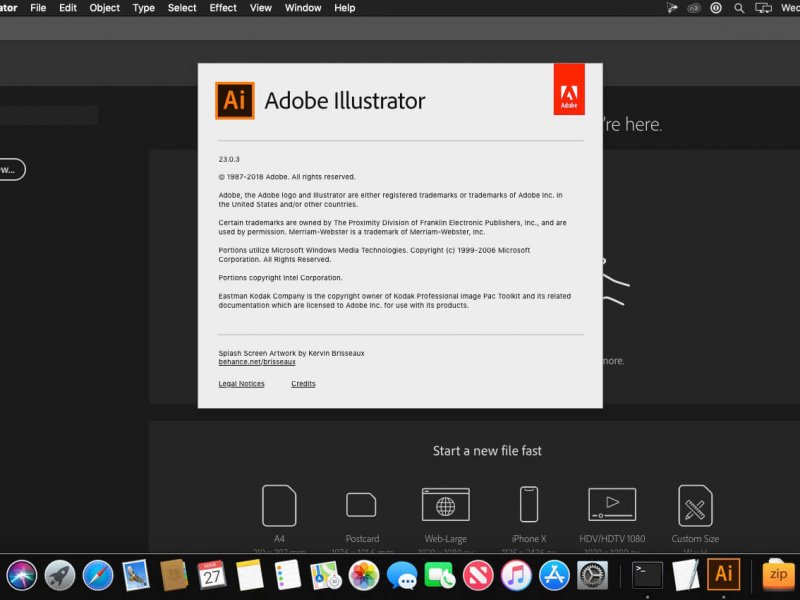800x600 pixels.
Task: Open News from the Dock
Action: tap(478, 575)
